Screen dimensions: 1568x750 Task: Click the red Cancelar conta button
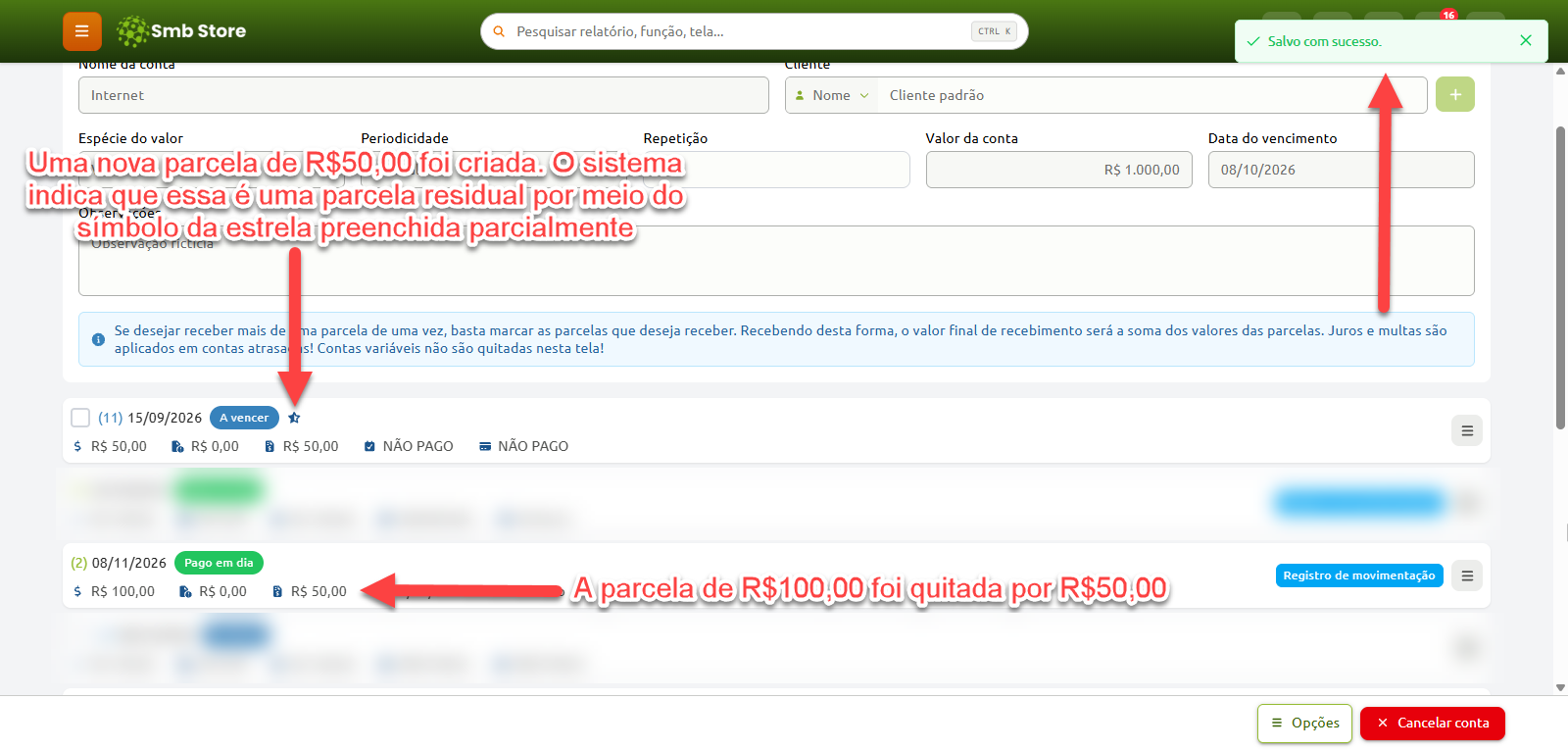pos(1433,724)
